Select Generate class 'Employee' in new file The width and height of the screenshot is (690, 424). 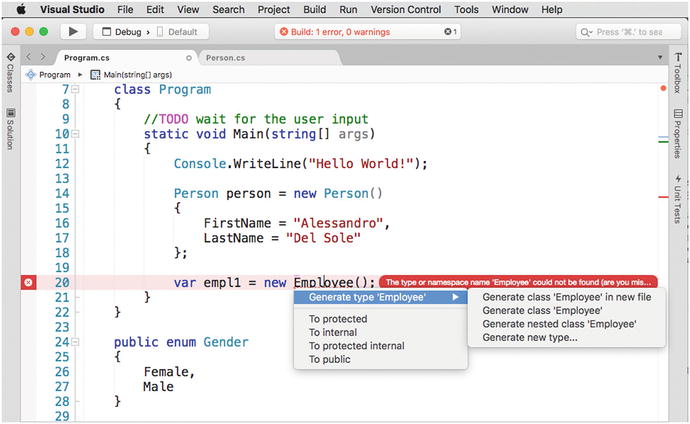(567, 297)
